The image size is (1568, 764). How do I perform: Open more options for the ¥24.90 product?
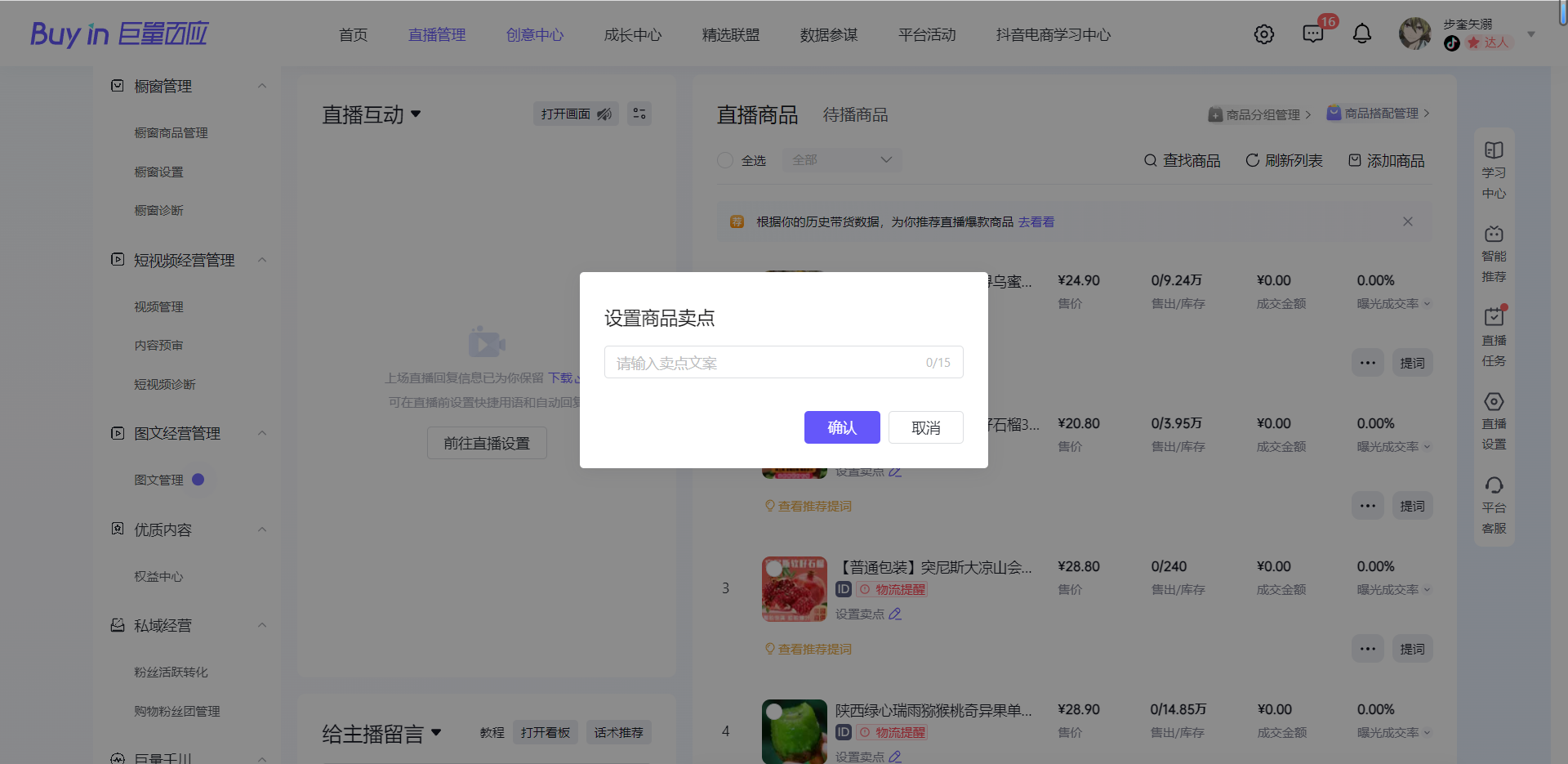point(1368,363)
